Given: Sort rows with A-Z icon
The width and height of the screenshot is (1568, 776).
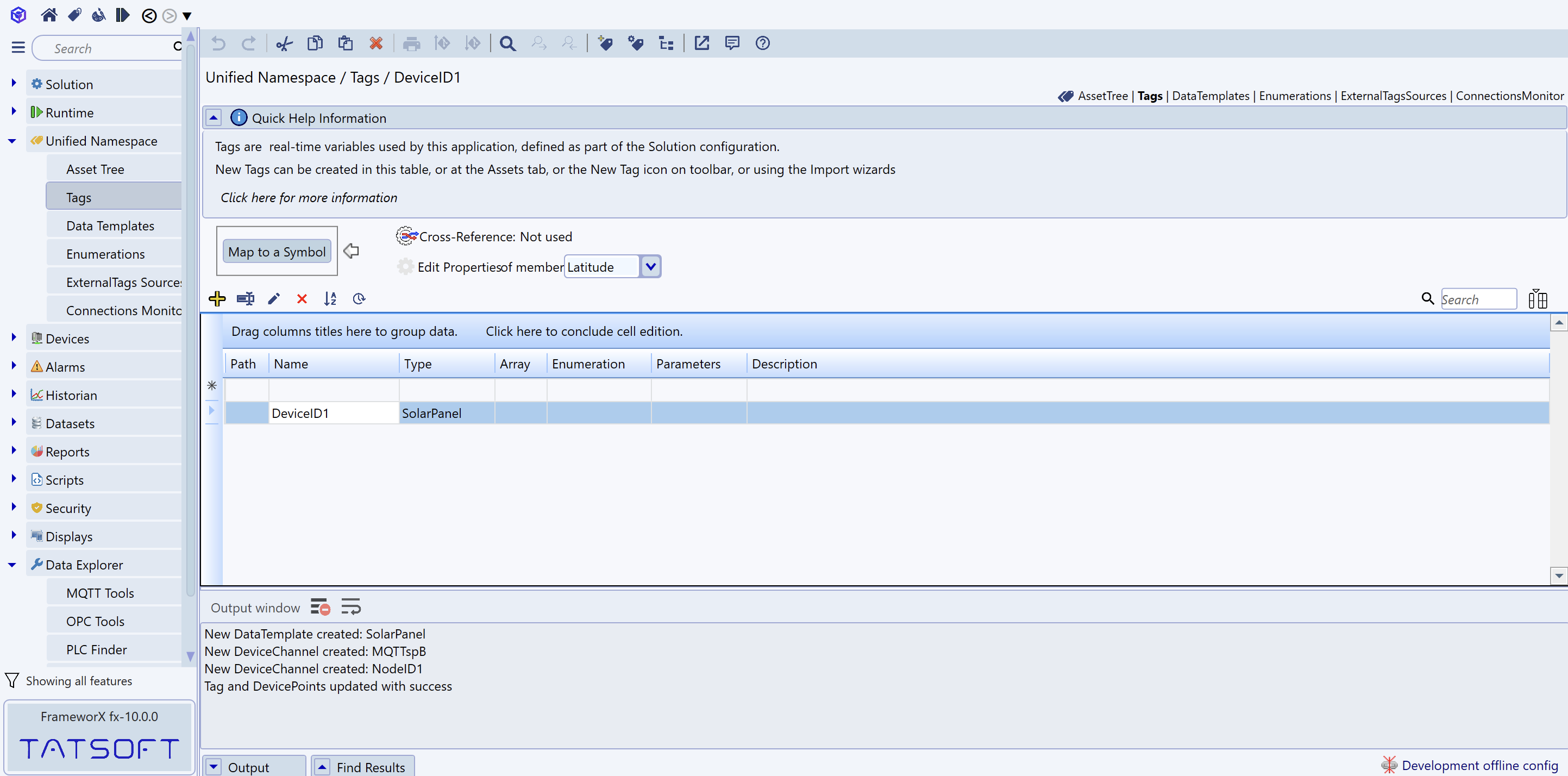Looking at the screenshot, I should tap(330, 299).
